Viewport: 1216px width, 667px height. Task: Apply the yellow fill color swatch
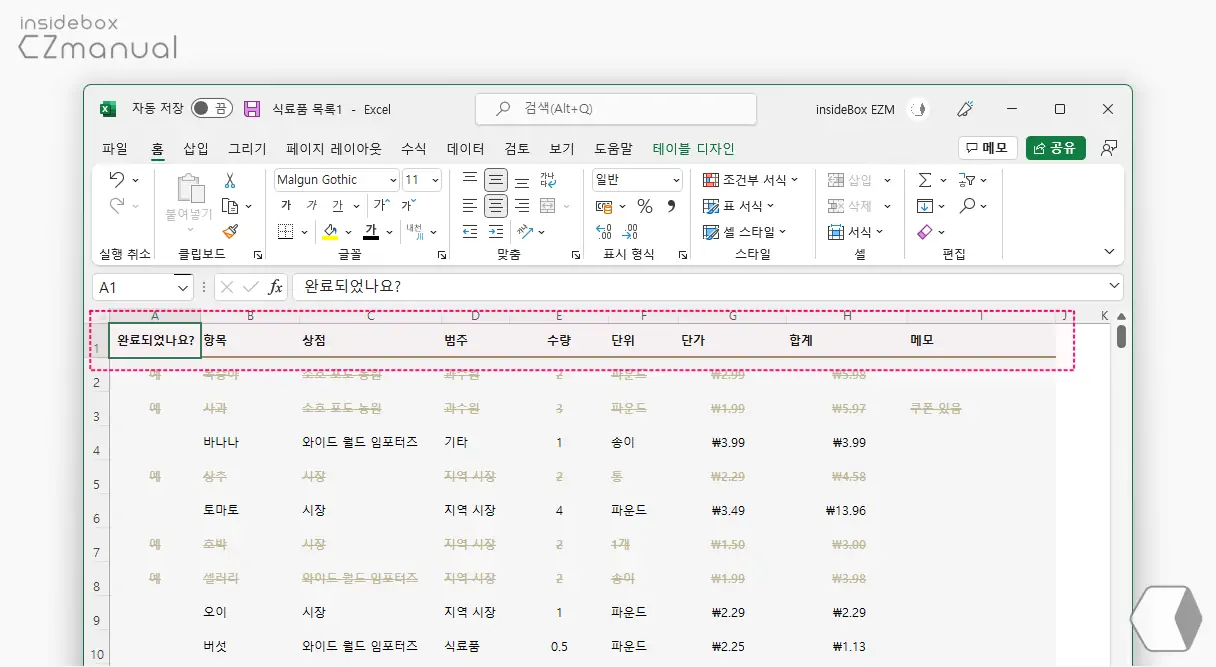point(330,232)
